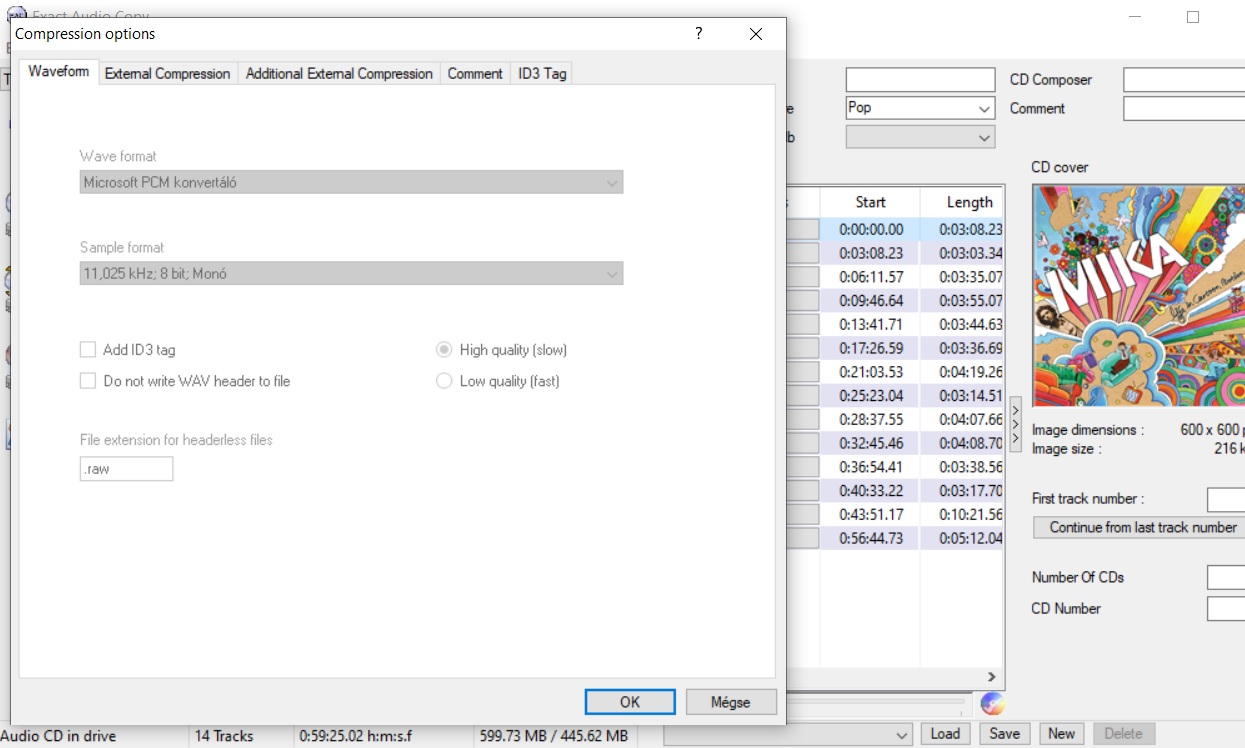Toggle the triple-arrow panel expander beside CD cover

(x=1015, y=424)
